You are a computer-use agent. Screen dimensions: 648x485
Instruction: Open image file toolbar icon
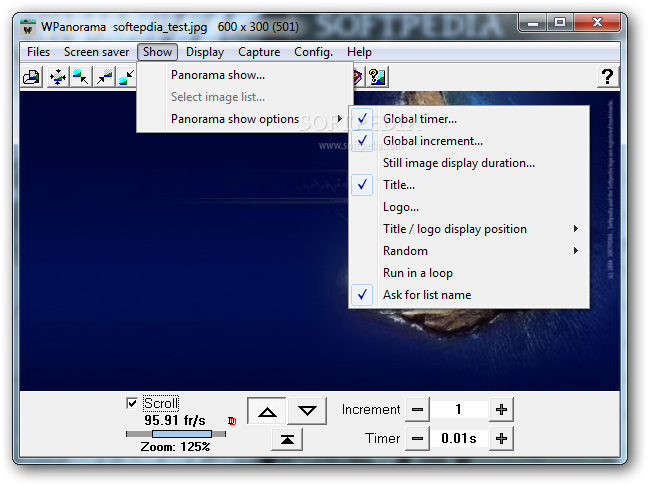pyautogui.click(x=31, y=77)
